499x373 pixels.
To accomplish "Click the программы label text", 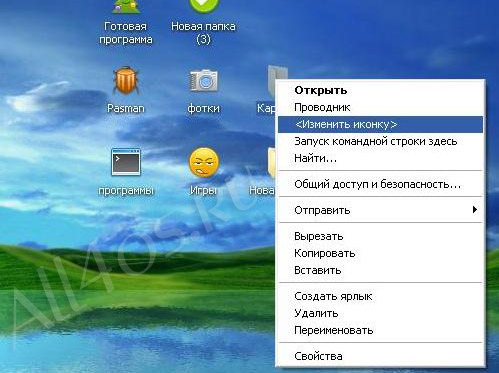I will pos(126,190).
